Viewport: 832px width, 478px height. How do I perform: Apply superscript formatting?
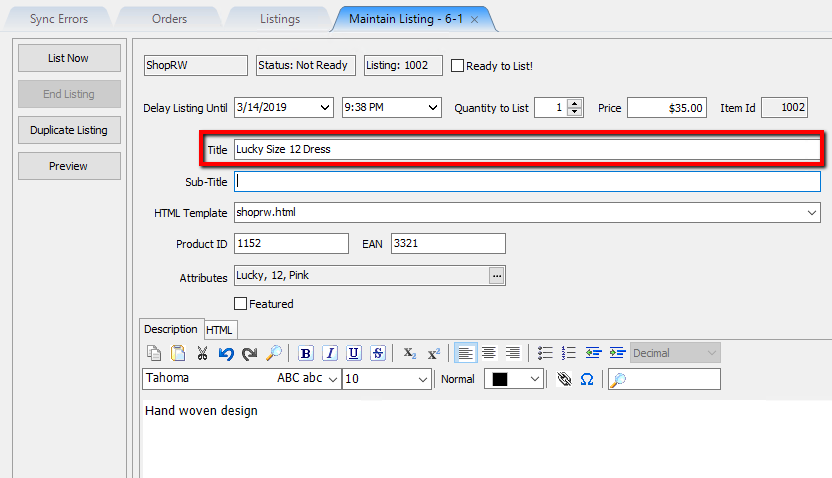pos(434,353)
